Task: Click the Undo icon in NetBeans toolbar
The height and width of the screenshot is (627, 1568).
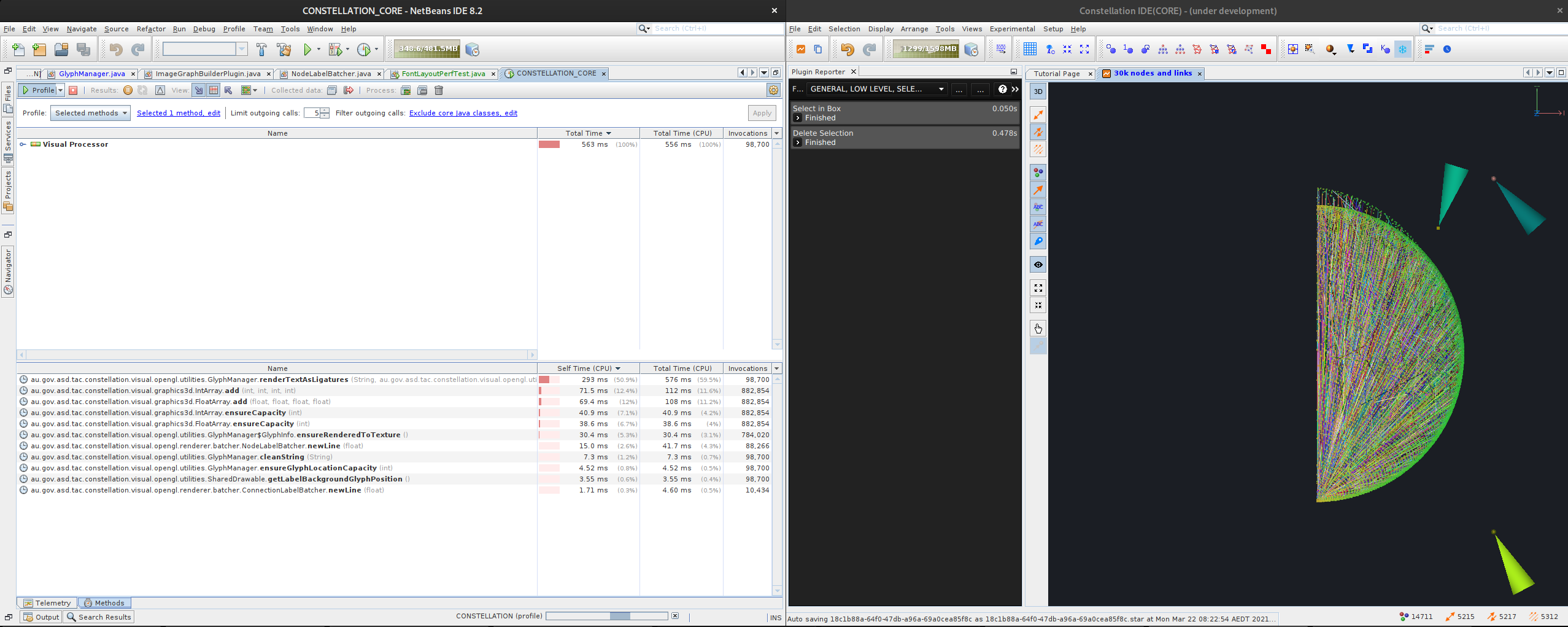Action: 116,49
